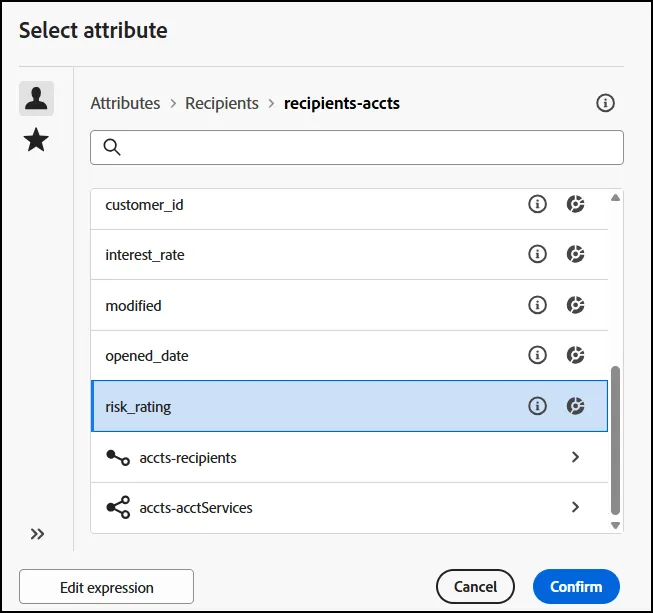View value distribution for modified

(x=576, y=305)
